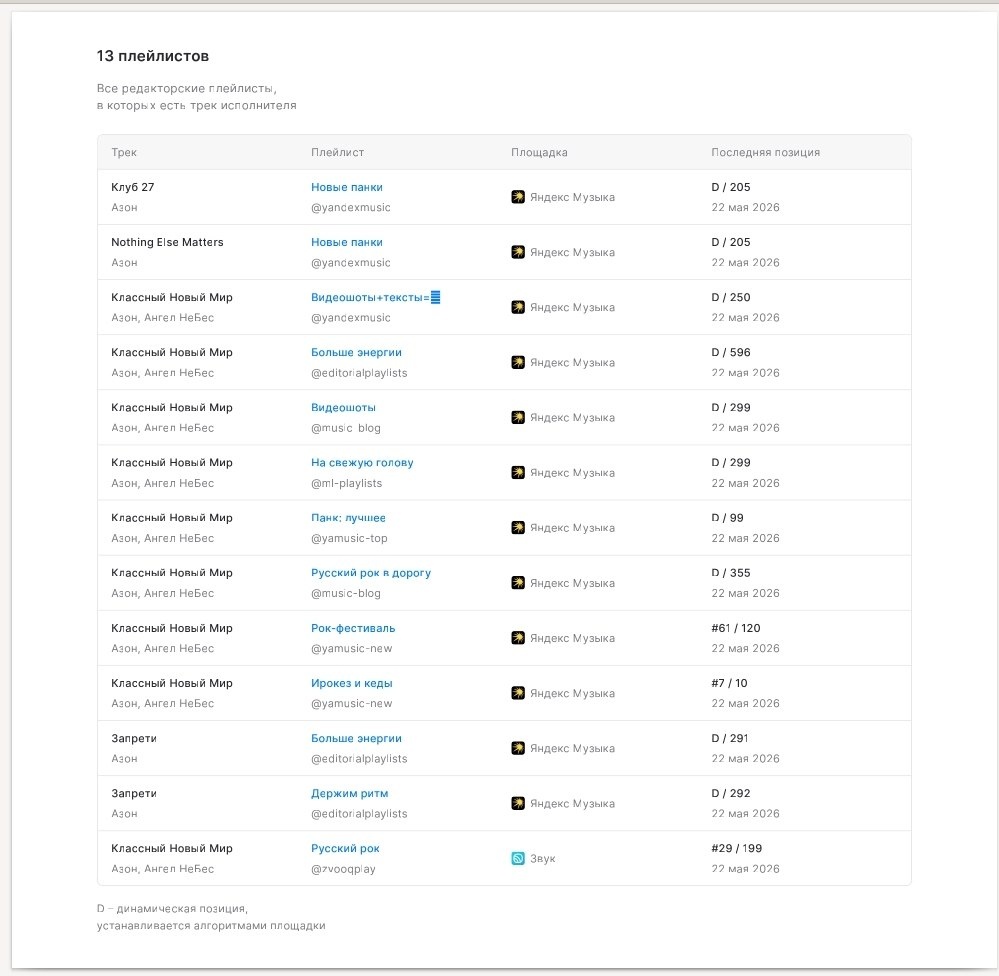The width and height of the screenshot is (999, 976).
Task: Click the Плейлист column header
Action: [337, 152]
